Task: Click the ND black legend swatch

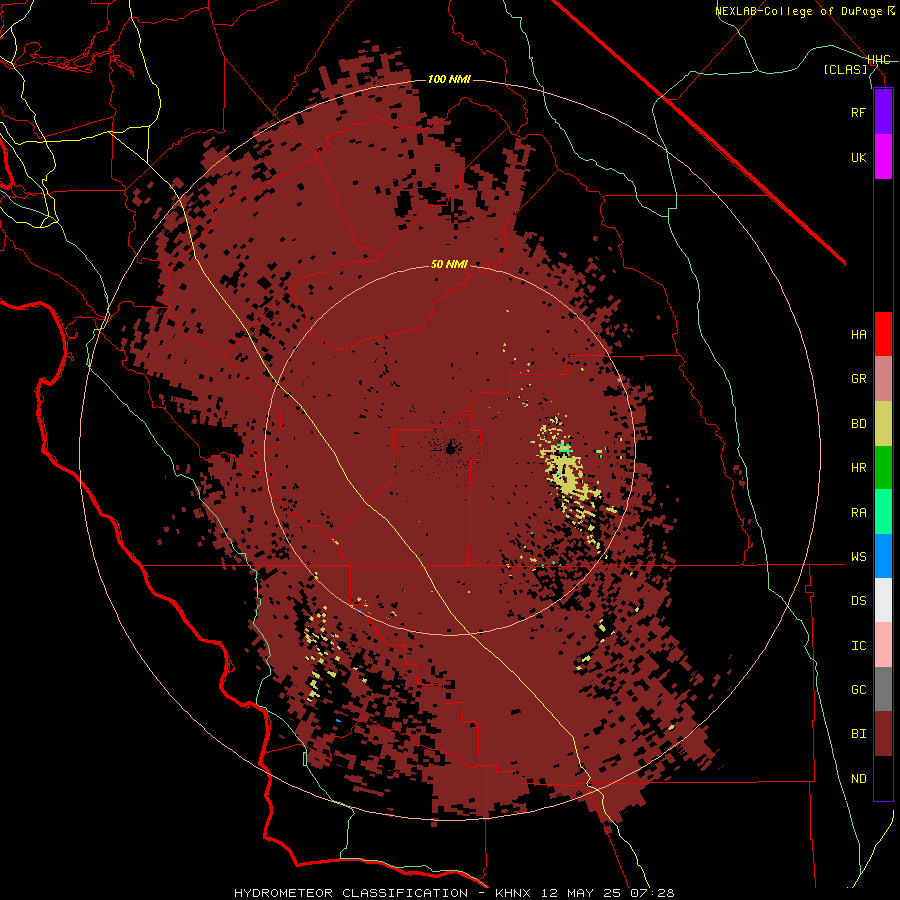Action: pos(883,778)
